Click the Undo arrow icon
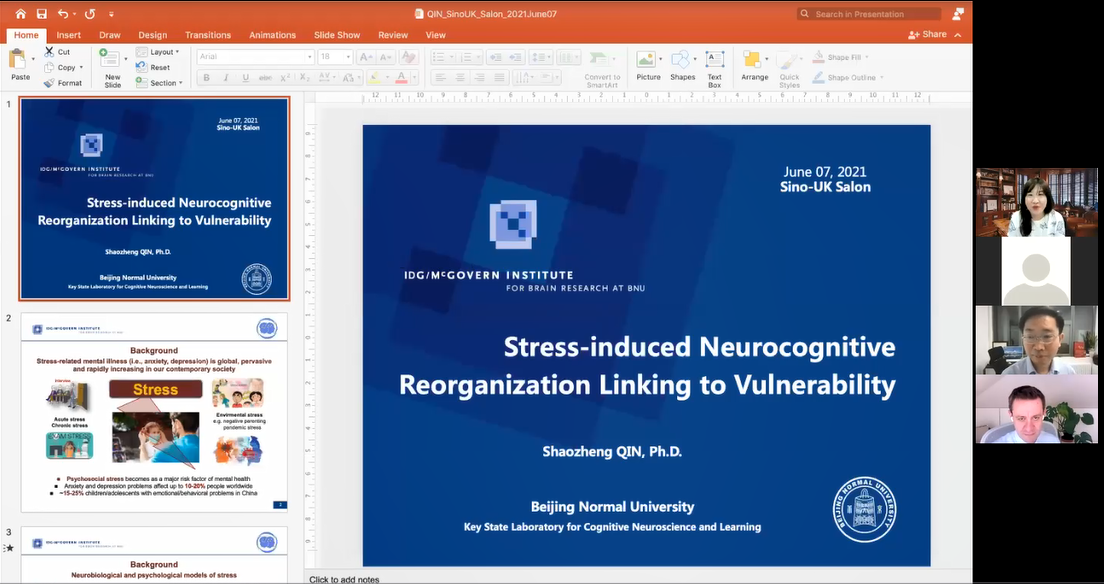1104x584 pixels. tap(64, 14)
